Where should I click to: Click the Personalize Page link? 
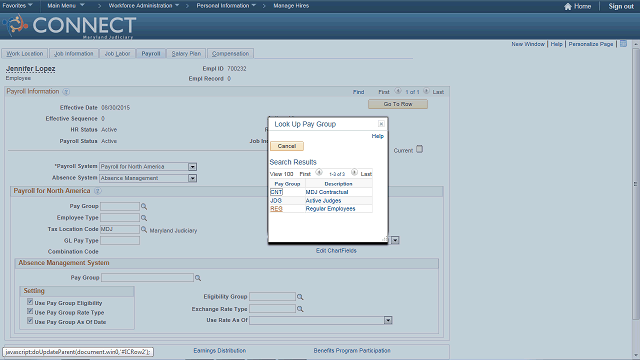click(x=591, y=44)
